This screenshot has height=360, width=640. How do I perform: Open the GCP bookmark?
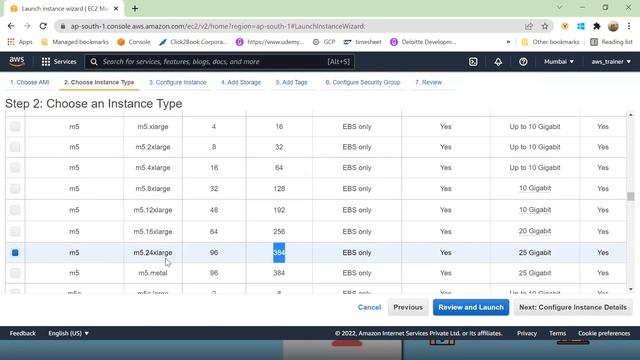click(x=324, y=42)
